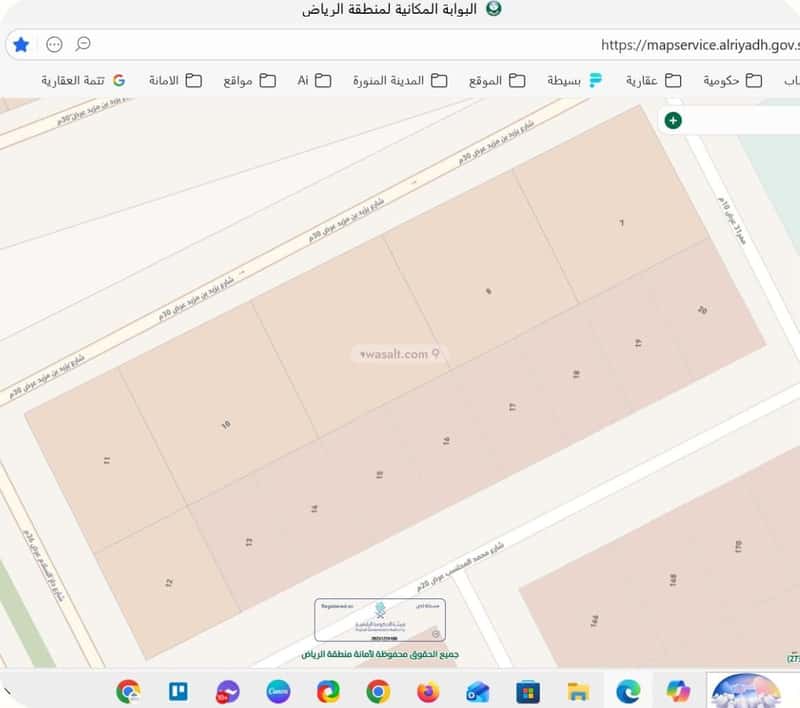Screen dimensions: 800x708
Task: Select parcel number 14 on the map
Action: 314,509
